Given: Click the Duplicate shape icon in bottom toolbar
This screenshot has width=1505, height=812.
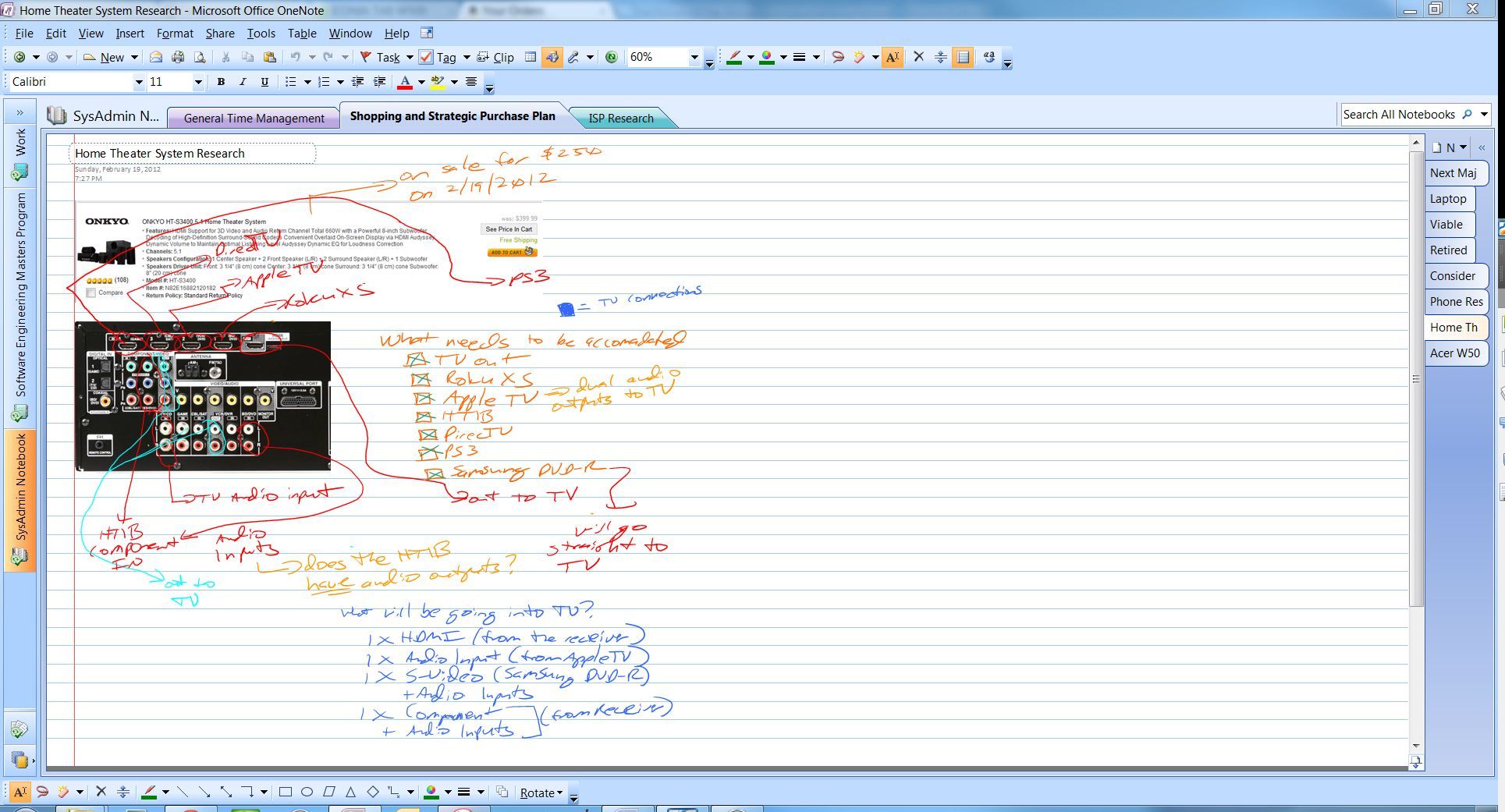Looking at the screenshot, I should [x=502, y=792].
